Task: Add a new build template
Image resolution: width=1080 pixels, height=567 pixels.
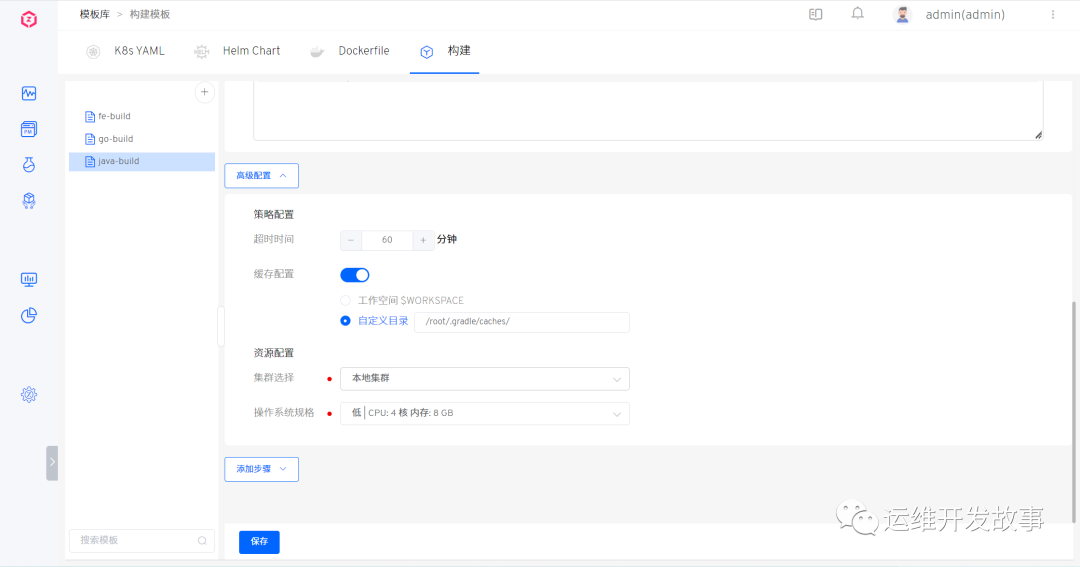Action: pyautogui.click(x=205, y=92)
